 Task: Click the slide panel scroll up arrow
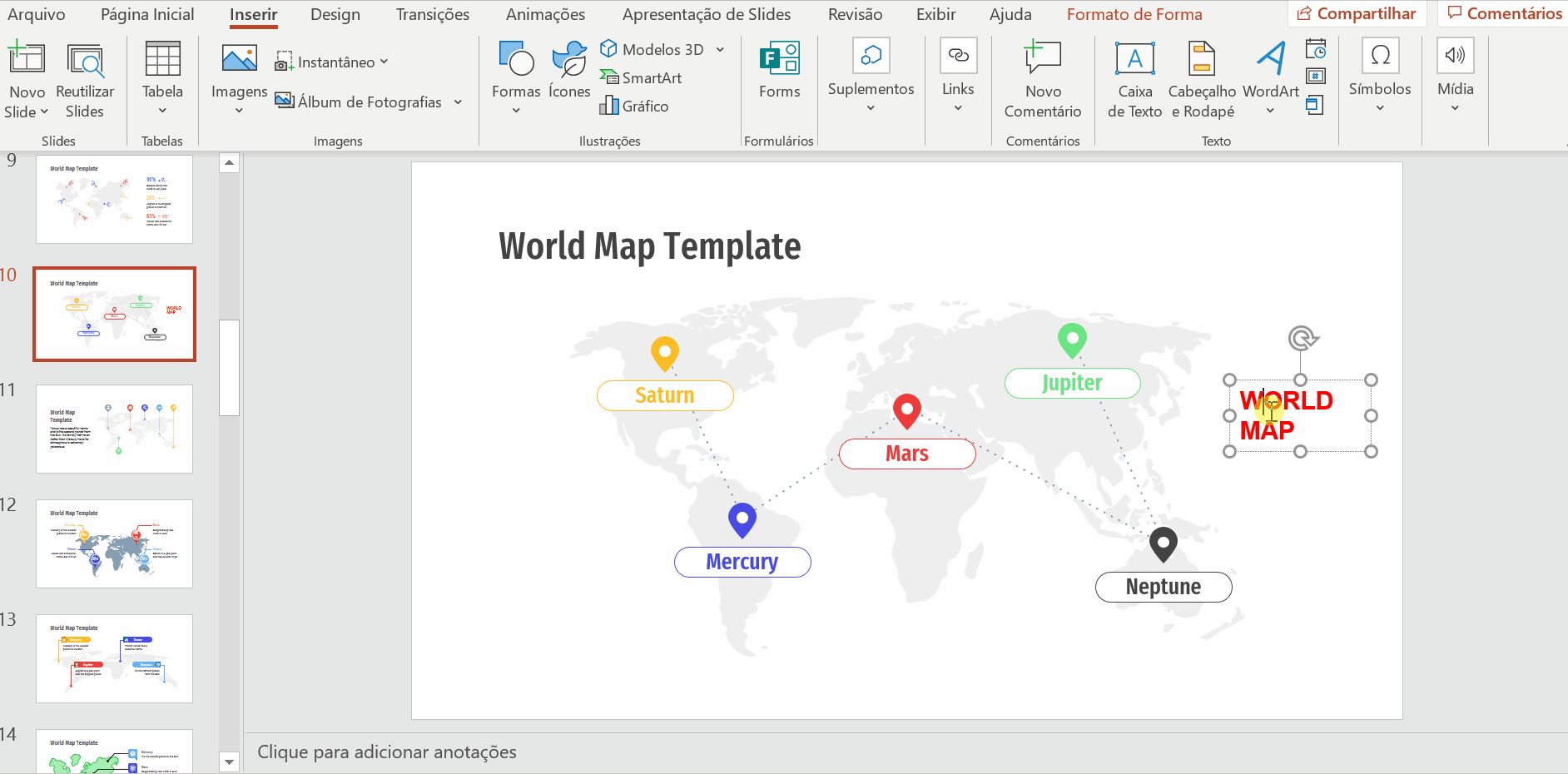[x=230, y=162]
